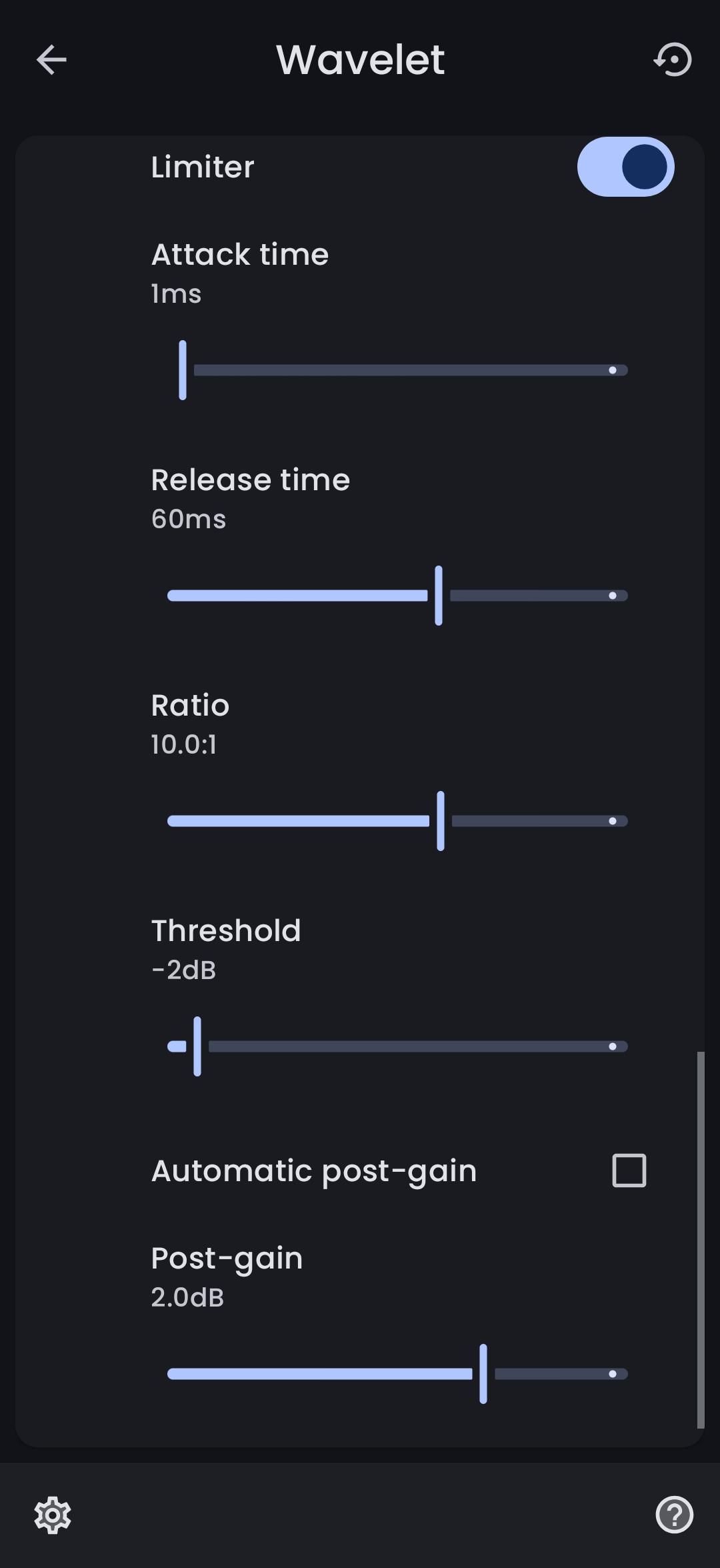Enable the Automatic post-gain checkbox
Screen dimensions: 720x1568
[x=629, y=1170]
